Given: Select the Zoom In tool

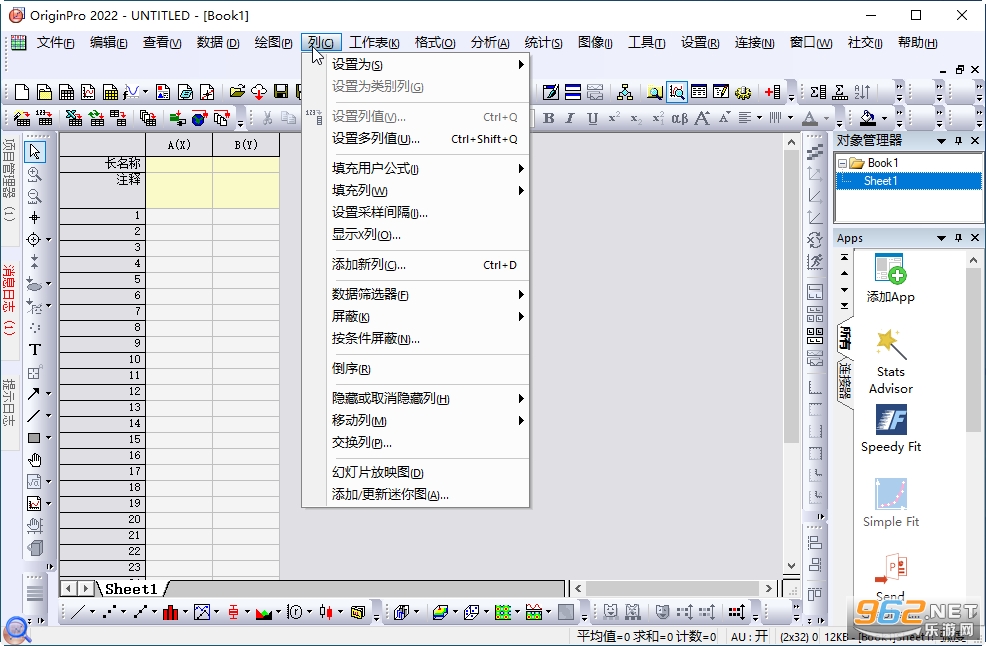Looking at the screenshot, I should point(35,174).
